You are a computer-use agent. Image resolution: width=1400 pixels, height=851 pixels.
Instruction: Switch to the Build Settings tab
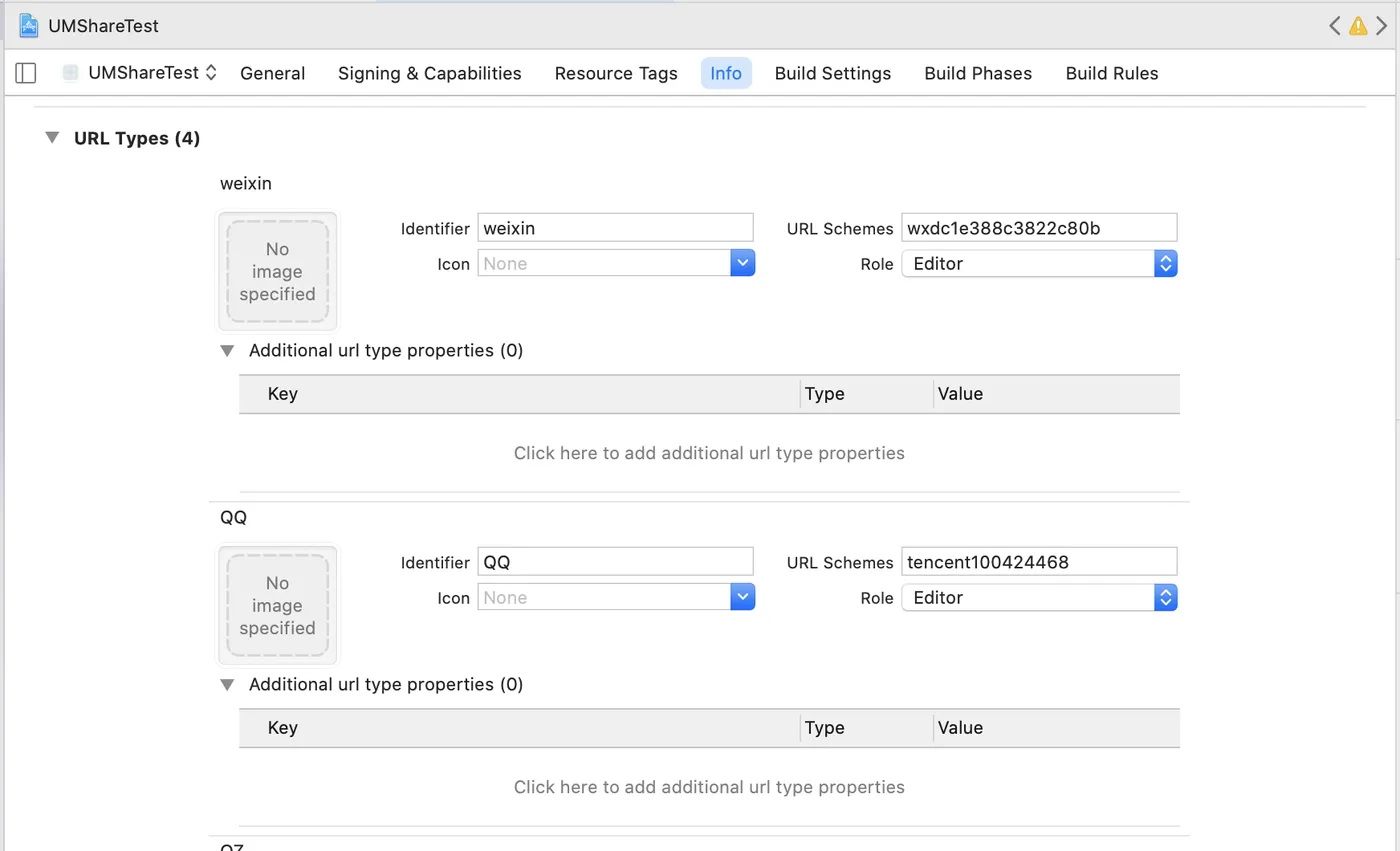[832, 73]
